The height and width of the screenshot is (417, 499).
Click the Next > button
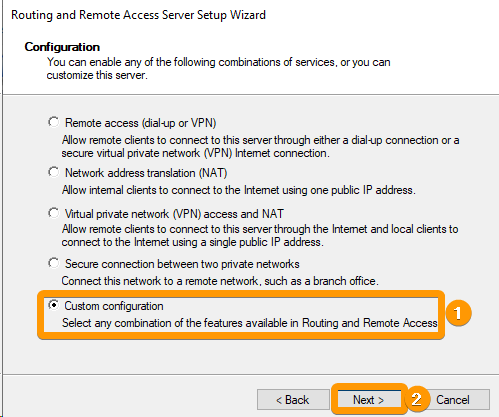[x=369, y=399]
